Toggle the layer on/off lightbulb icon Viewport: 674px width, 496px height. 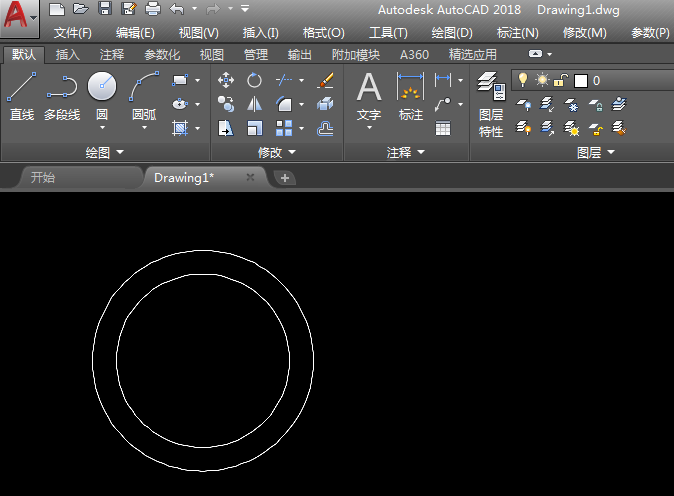tap(522, 80)
